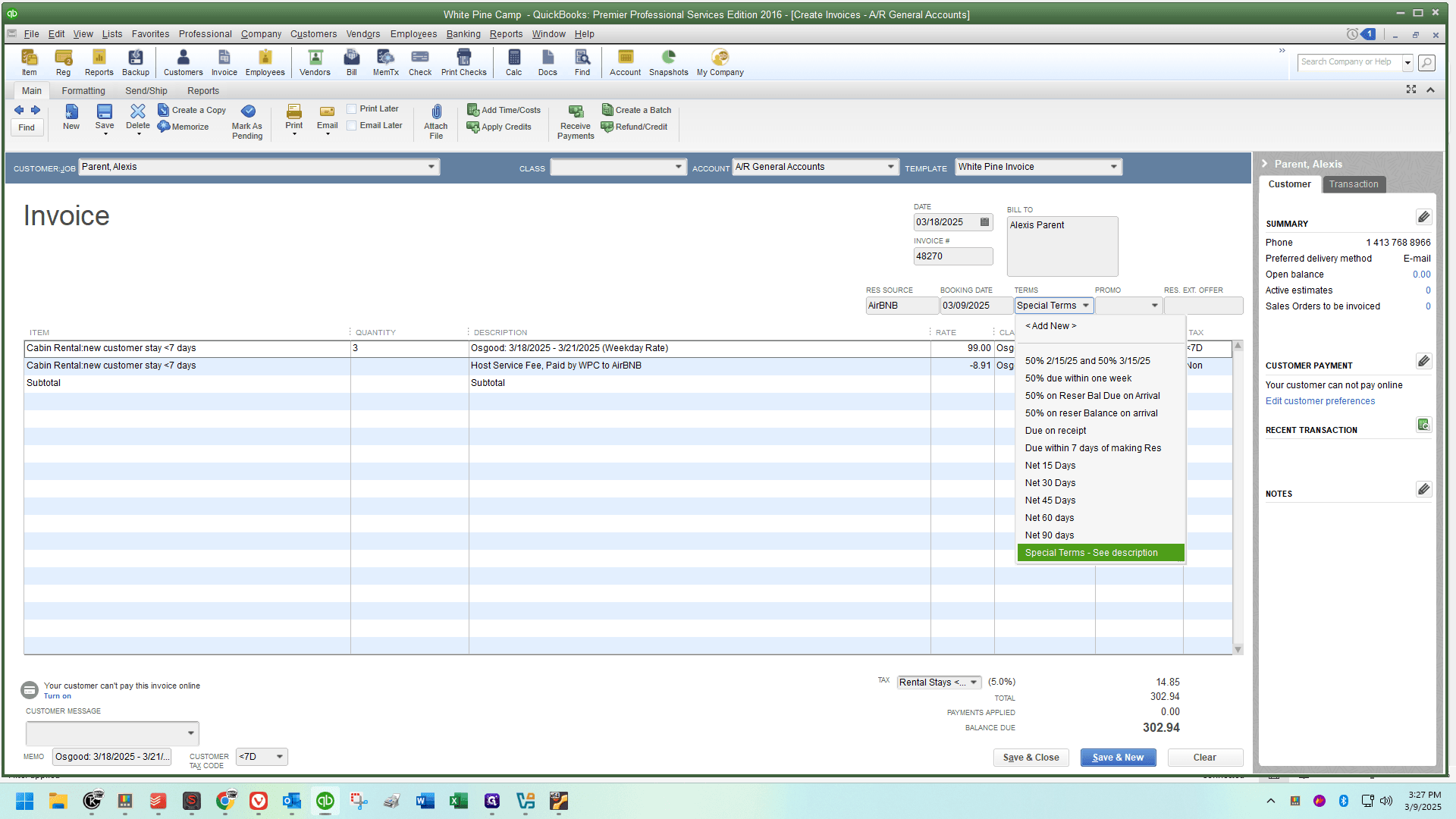Open the Vendors center icon

pyautogui.click(x=315, y=62)
